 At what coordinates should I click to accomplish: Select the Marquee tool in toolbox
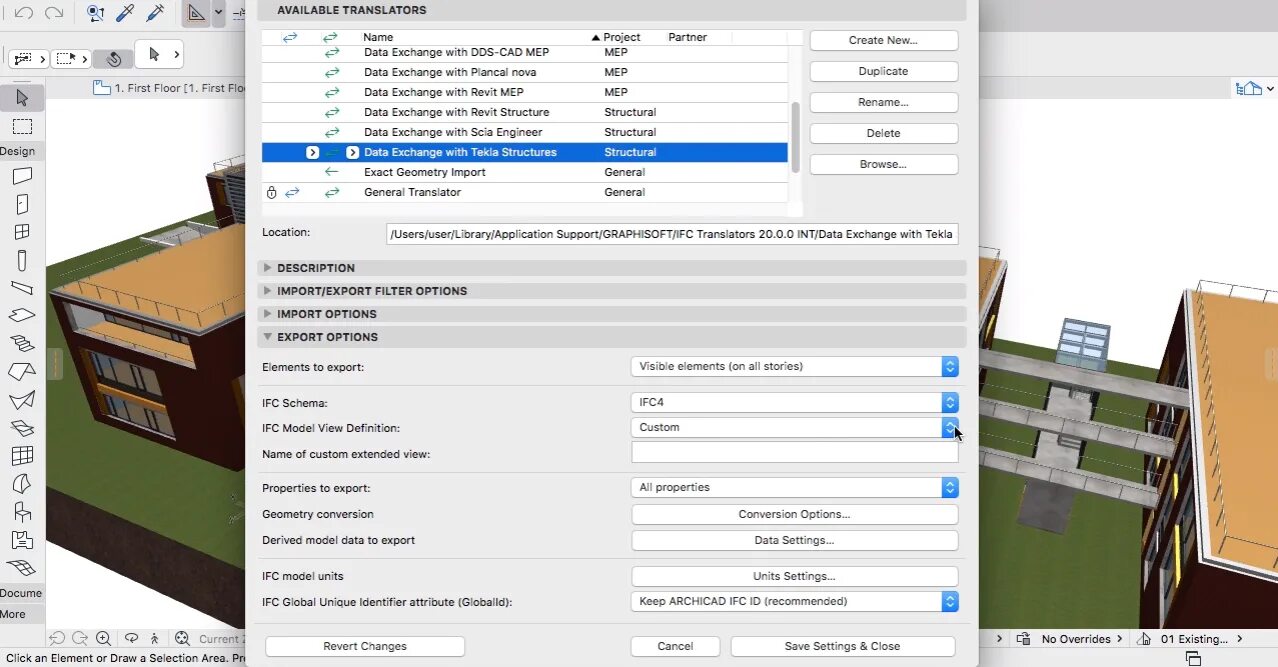[x=22, y=127]
